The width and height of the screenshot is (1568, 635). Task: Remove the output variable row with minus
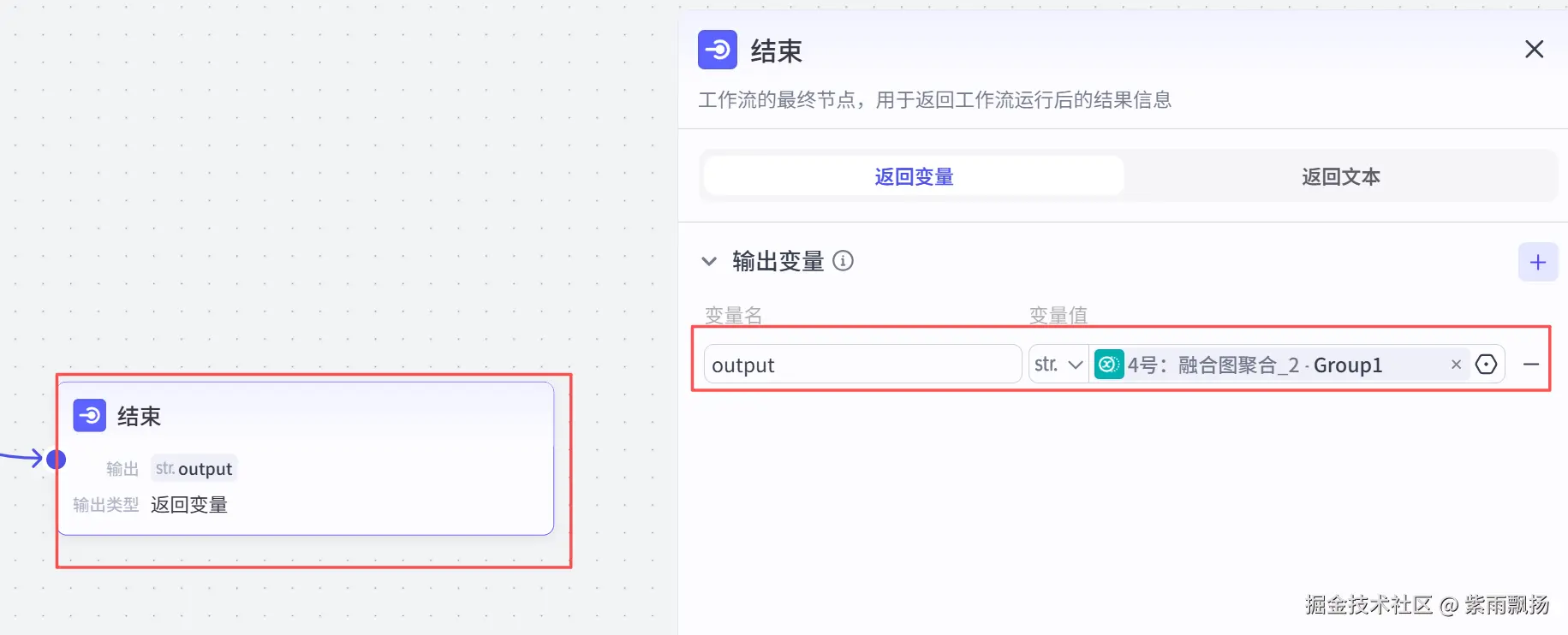click(x=1531, y=365)
